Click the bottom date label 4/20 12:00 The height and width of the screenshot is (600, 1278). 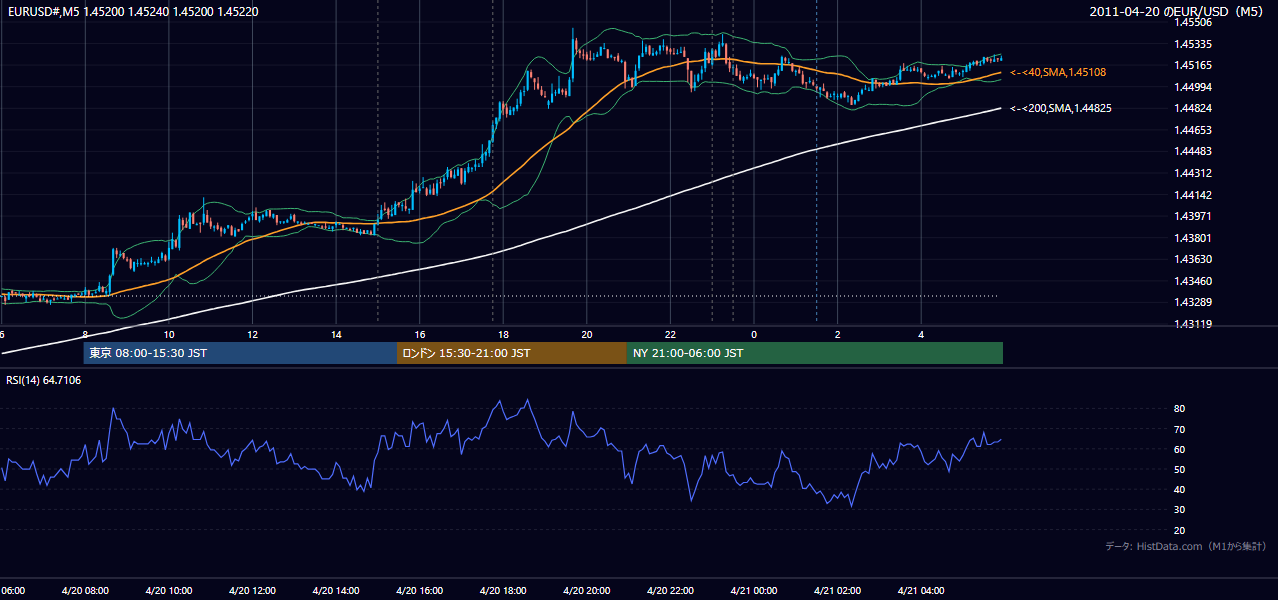pyautogui.click(x=252, y=590)
